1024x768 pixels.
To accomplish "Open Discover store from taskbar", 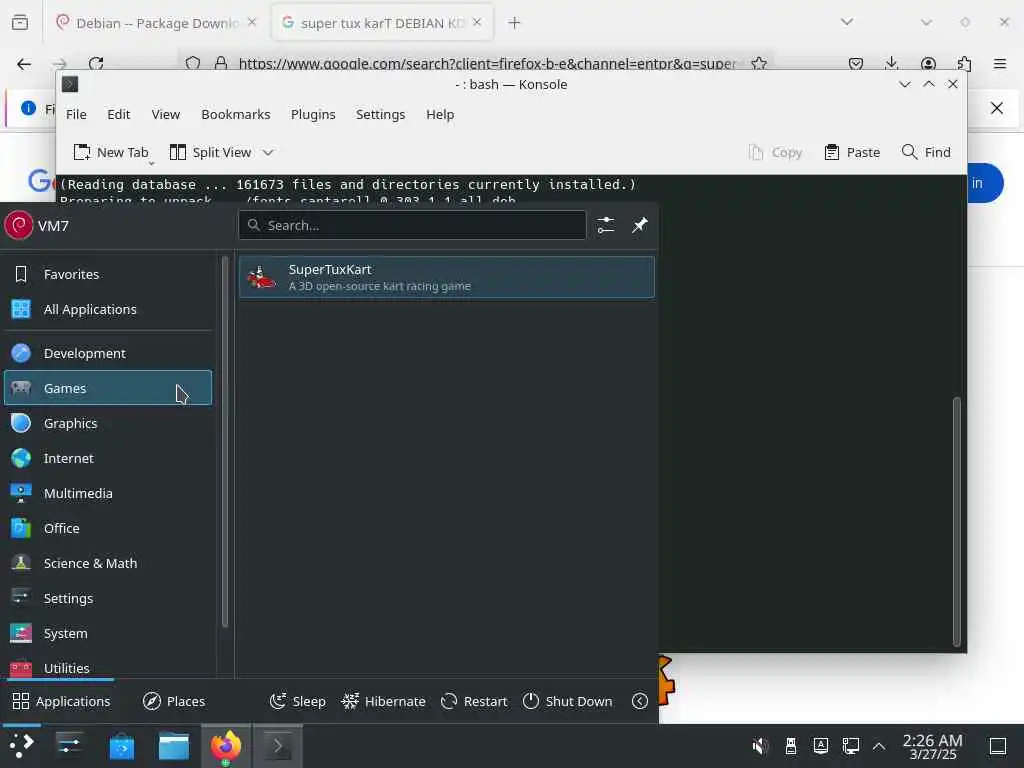I will click(x=121, y=746).
